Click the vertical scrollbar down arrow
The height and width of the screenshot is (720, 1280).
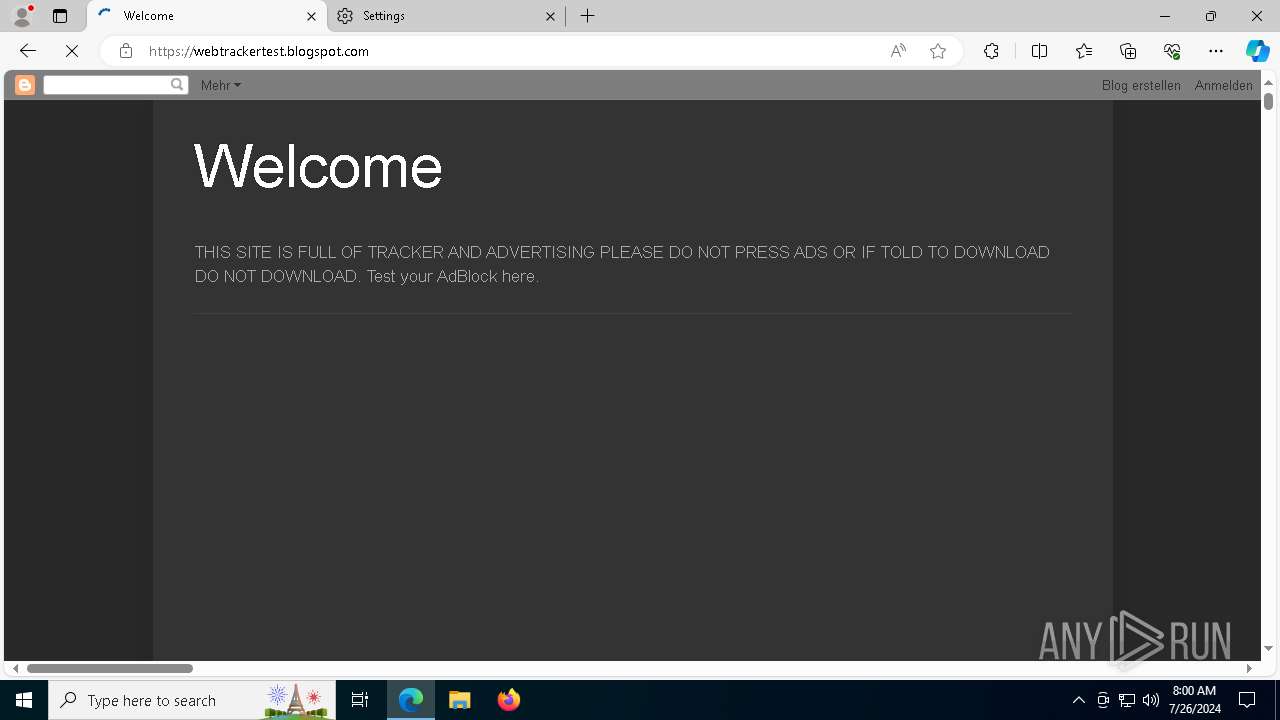pyautogui.click(x=1268, y=649)
